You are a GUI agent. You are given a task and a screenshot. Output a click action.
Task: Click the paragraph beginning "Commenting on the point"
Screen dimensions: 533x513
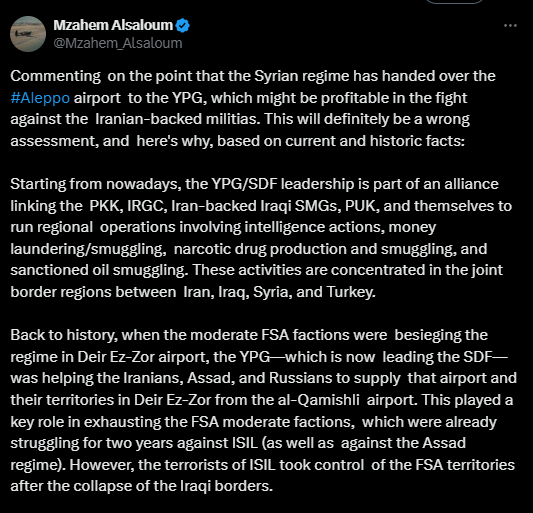click(x=253, y=108)
